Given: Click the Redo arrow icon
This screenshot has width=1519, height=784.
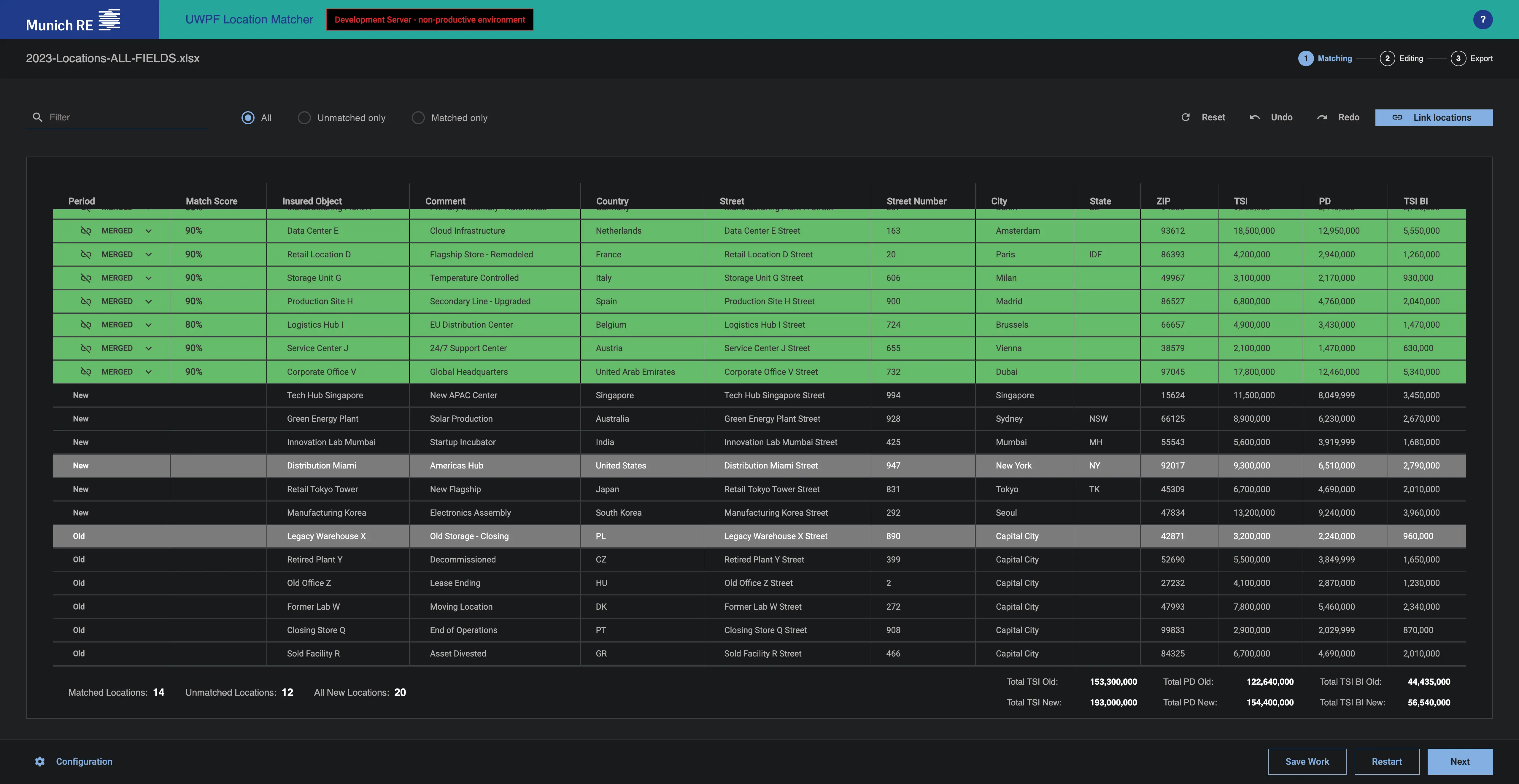Looking at the screenshot, I should 1322,117.
